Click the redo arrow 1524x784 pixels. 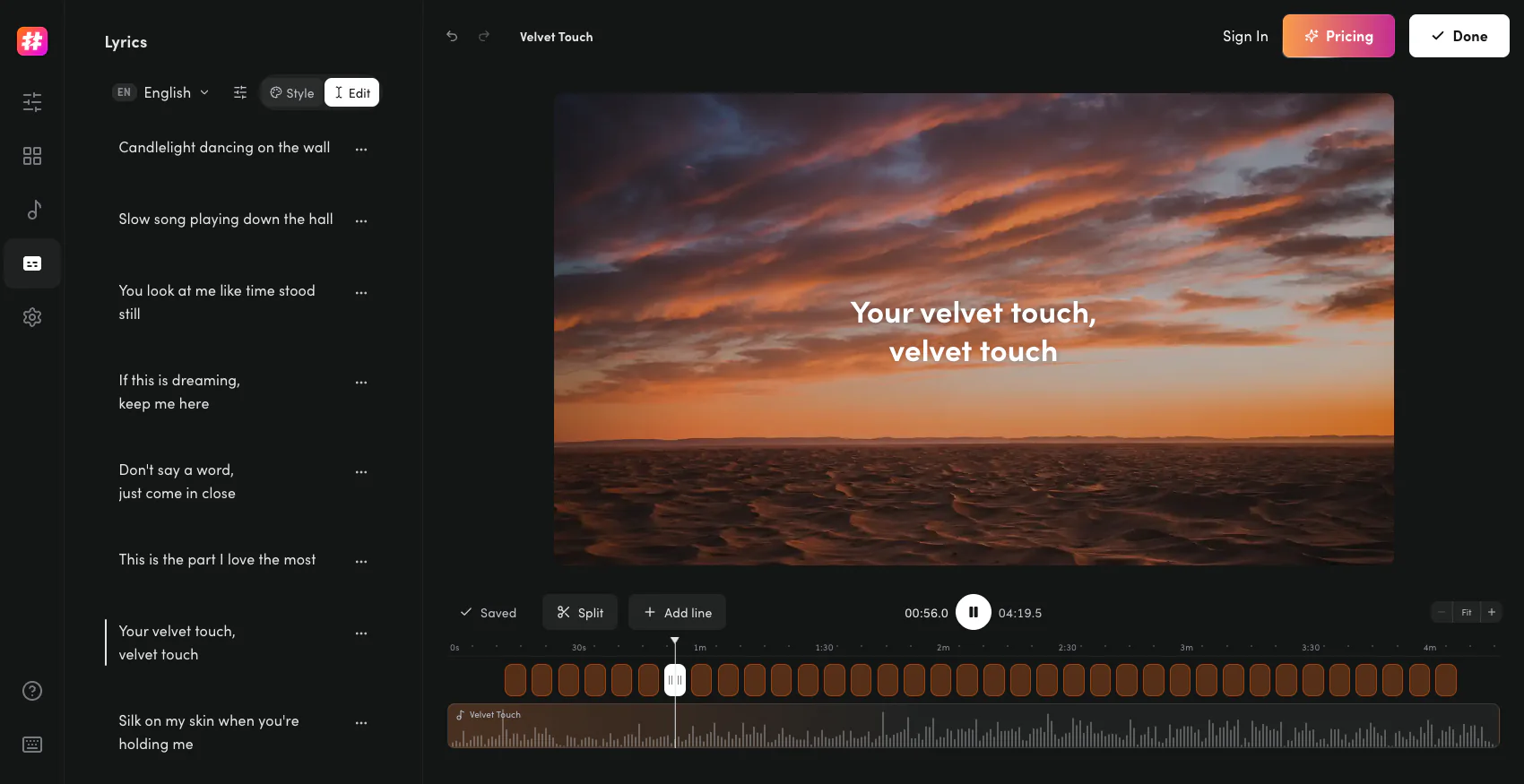[x=484, y=37]
